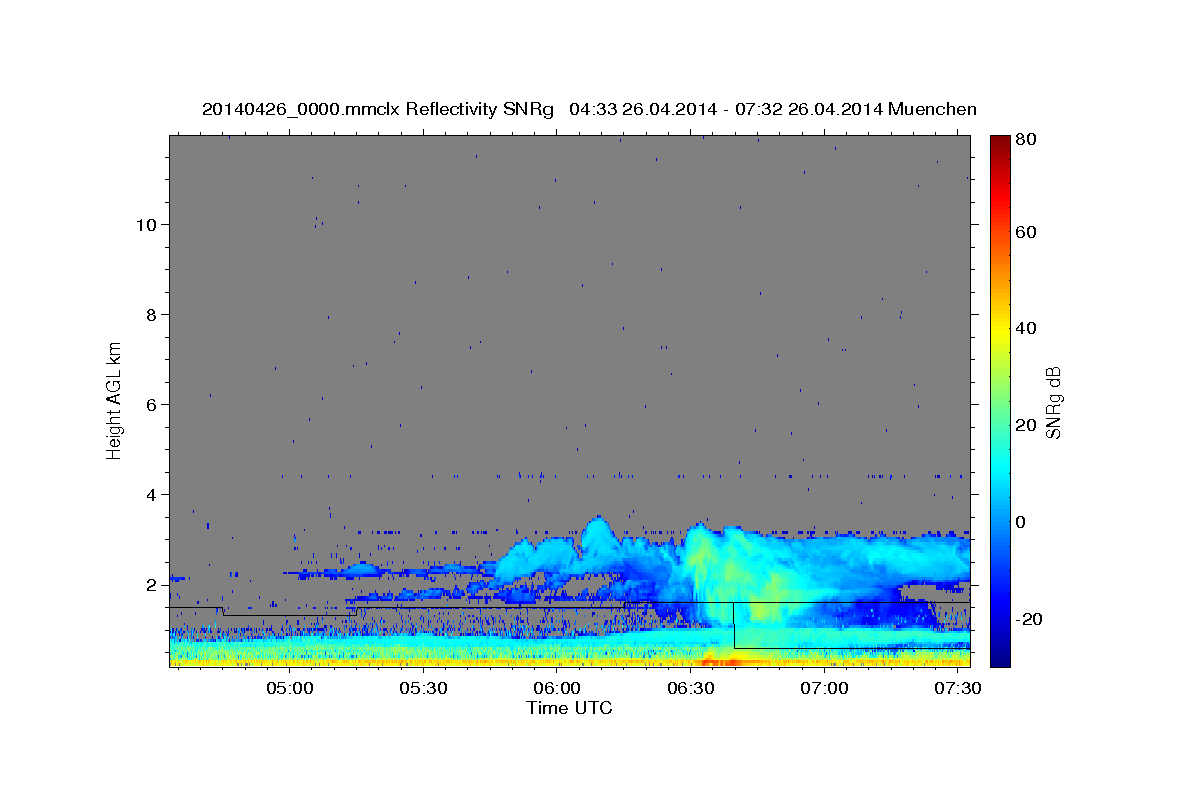Select the 07:30 time tick label
This screenshot has width=1200, height=800.
coord(958,688)
